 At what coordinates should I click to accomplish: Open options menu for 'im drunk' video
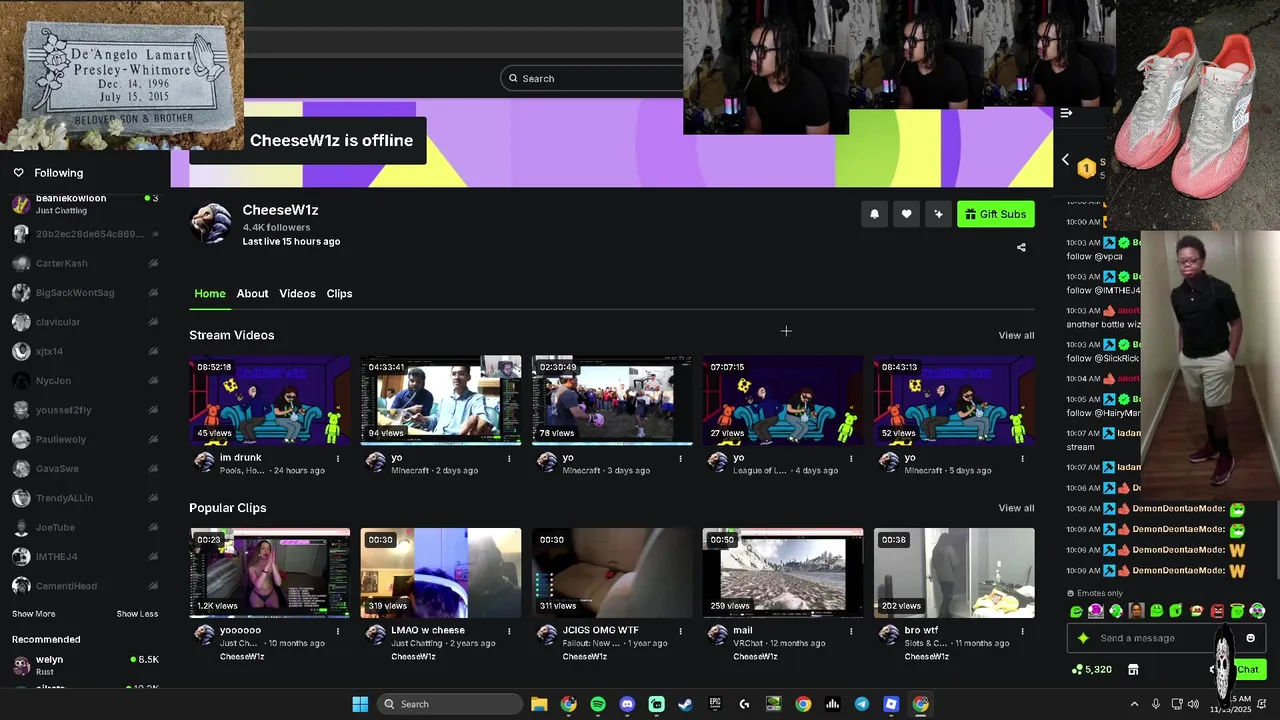click(338, 459)
